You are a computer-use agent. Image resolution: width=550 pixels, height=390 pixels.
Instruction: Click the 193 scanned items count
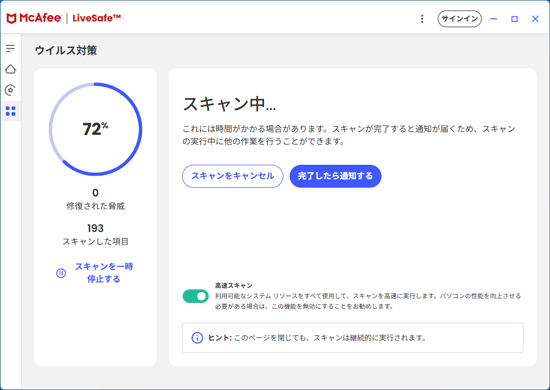(95, 228)
